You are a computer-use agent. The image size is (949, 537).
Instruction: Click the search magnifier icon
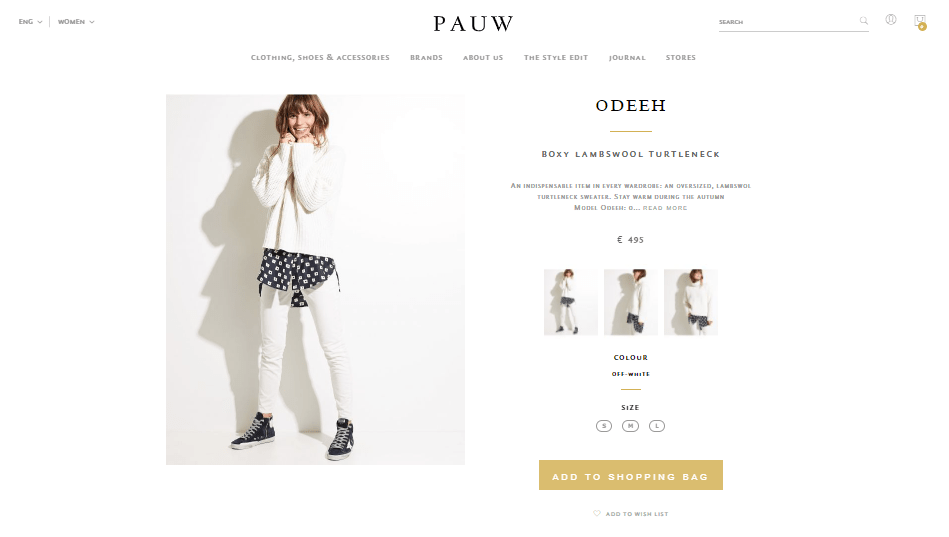[x=864, y=21]
